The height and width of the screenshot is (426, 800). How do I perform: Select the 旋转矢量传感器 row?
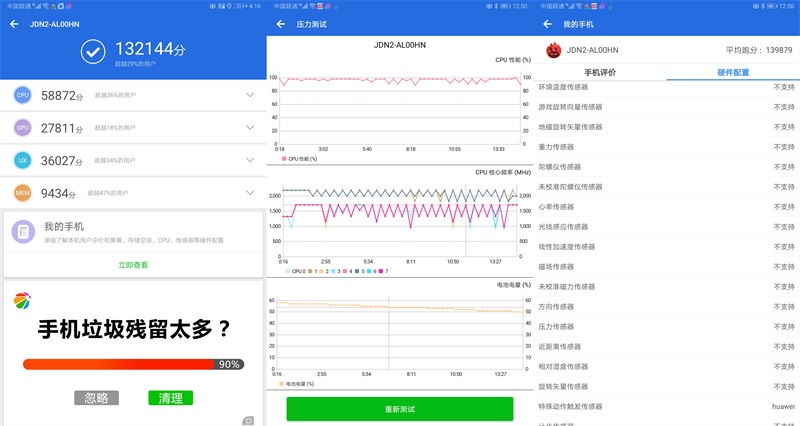click(667, 386)
